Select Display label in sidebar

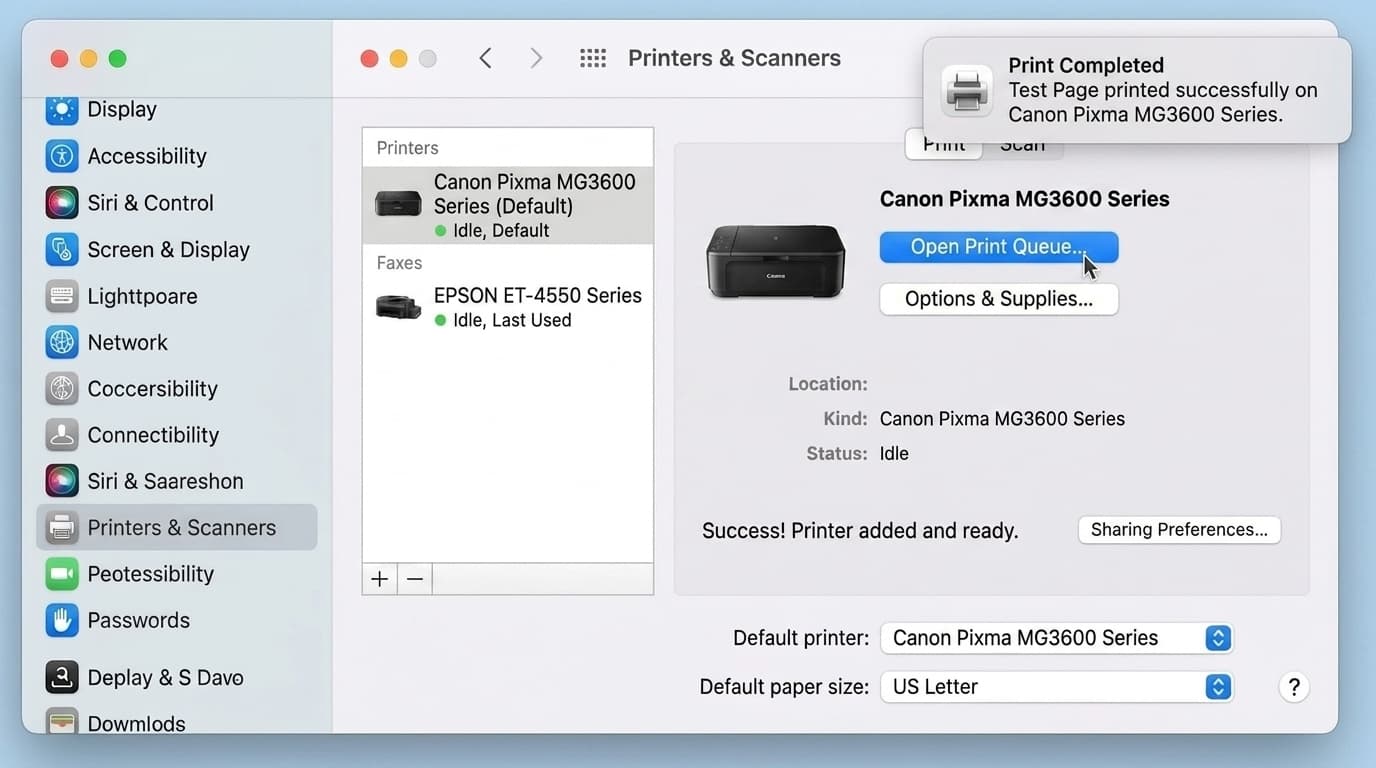tap(122, 109)
